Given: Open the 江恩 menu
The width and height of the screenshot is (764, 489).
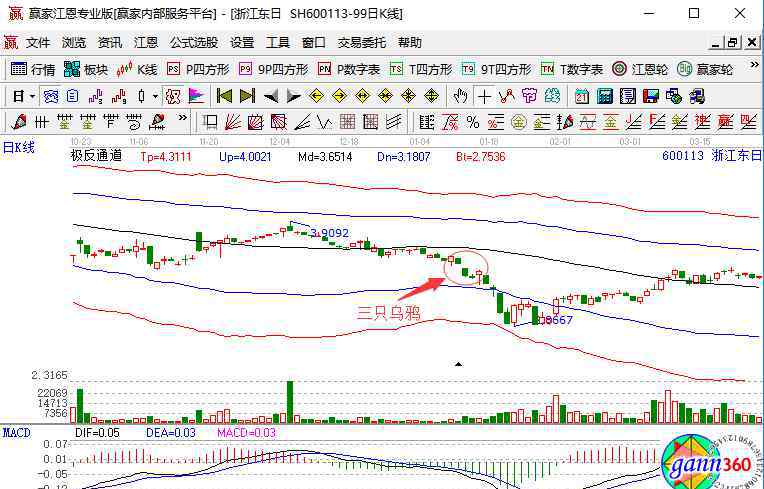Looking at the screenshot, I should click(x=146, y=43).
